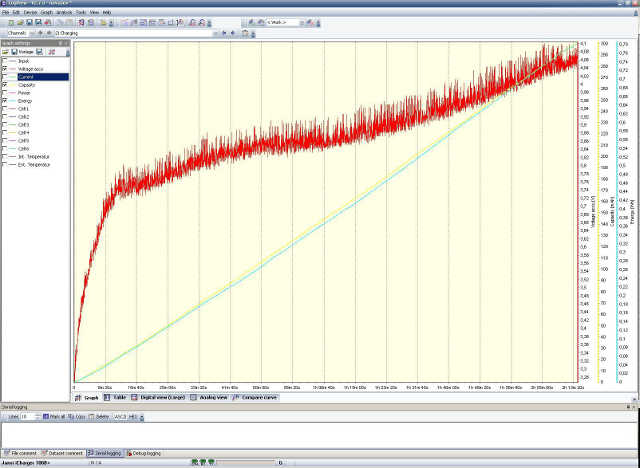Screen dimensions: 640x468
Task: Enable the Current curve checkbox
Action: (5, 77)
